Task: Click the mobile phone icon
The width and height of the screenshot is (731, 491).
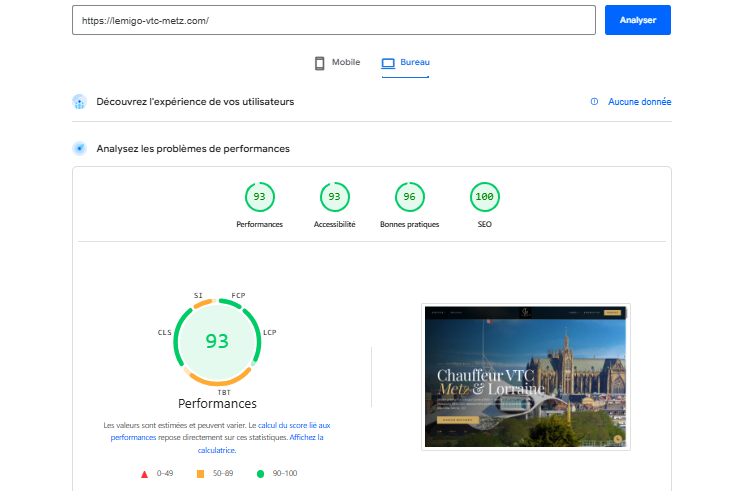Action: tap(319, 63)
